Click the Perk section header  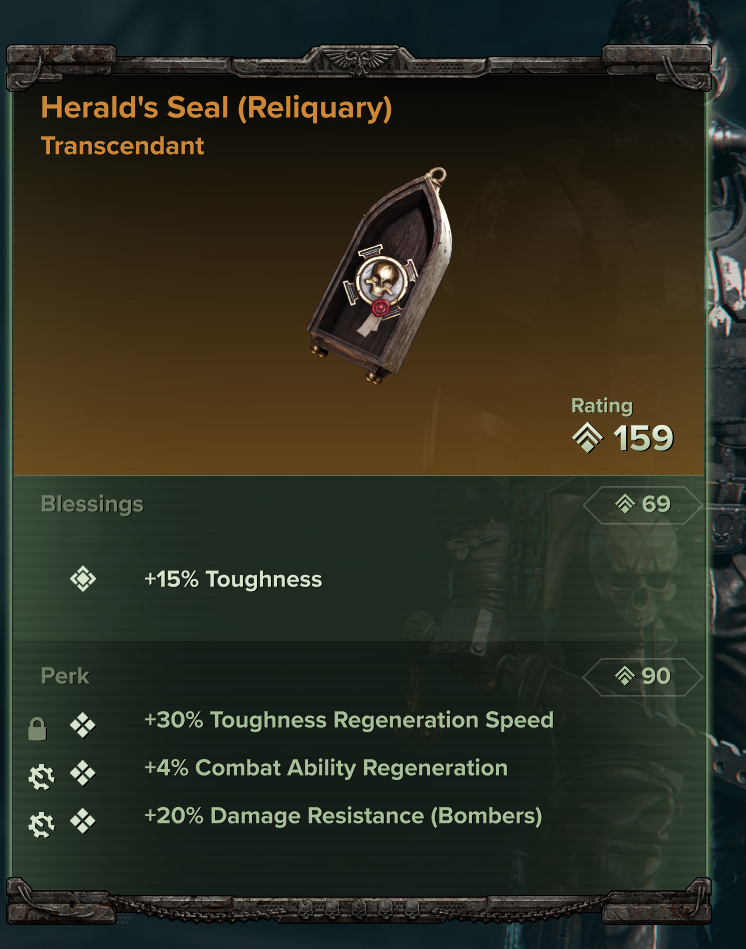65,676
